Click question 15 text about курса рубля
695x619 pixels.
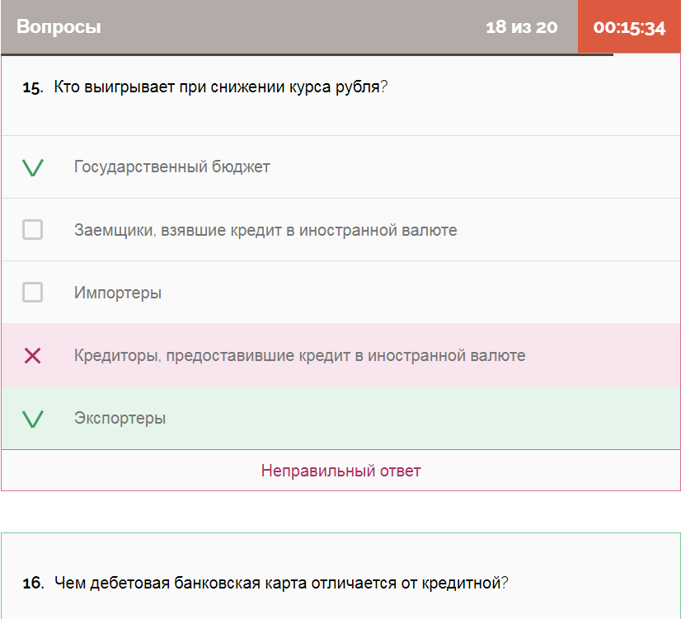(217, 87)
